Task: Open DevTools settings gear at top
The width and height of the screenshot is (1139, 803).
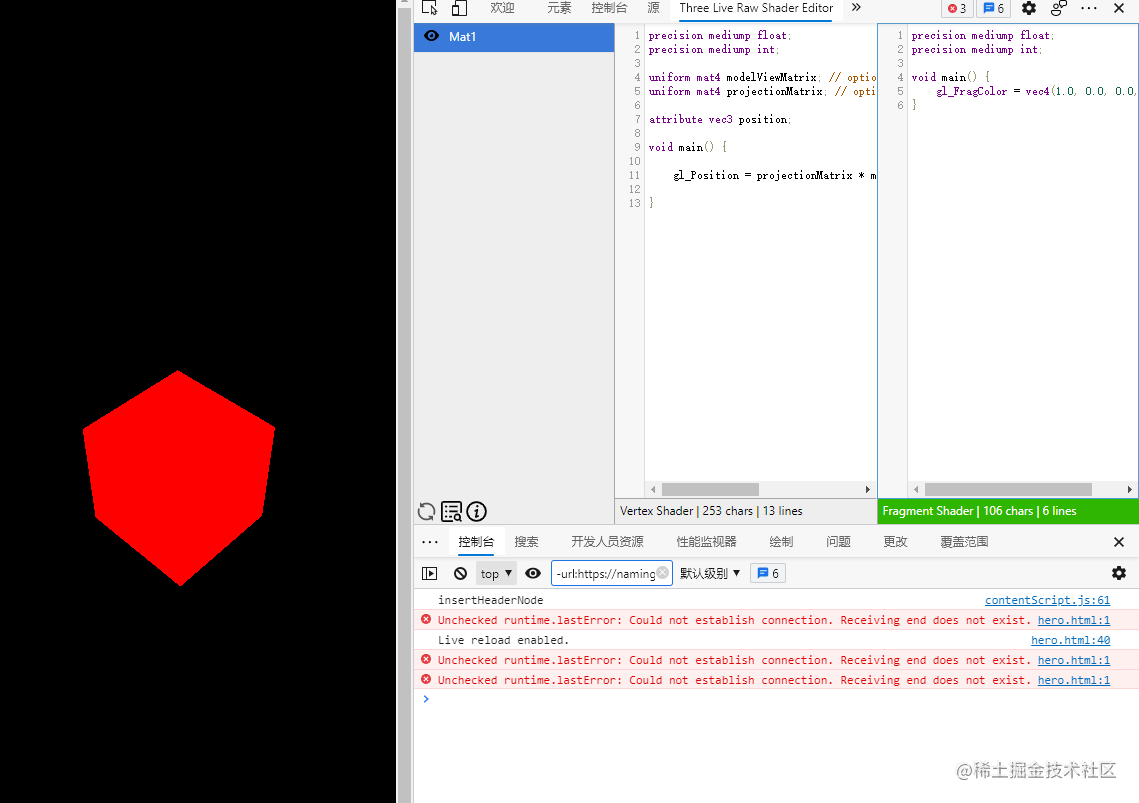Action: [x=1029, y=8]
